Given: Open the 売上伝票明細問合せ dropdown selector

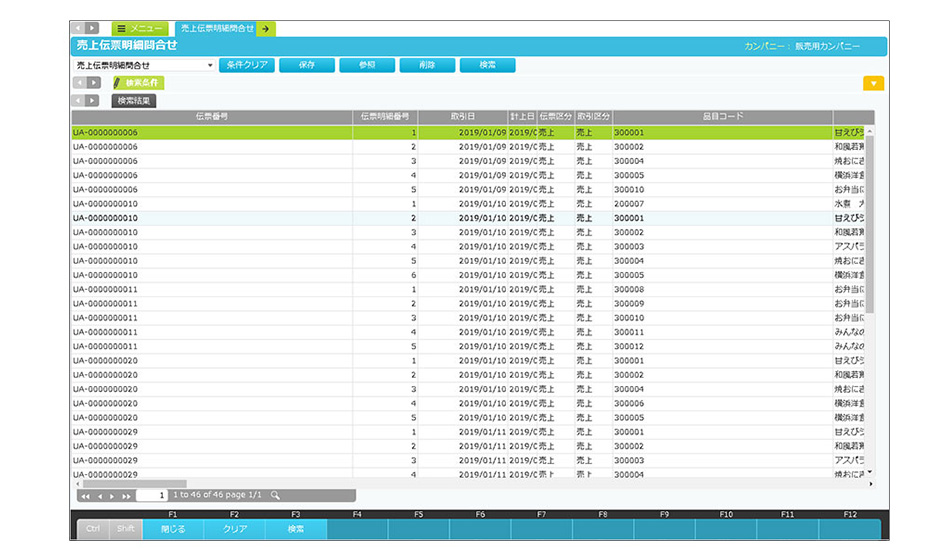Looking at the screenshot, I should pyautogui.click(x=144, y=65).
